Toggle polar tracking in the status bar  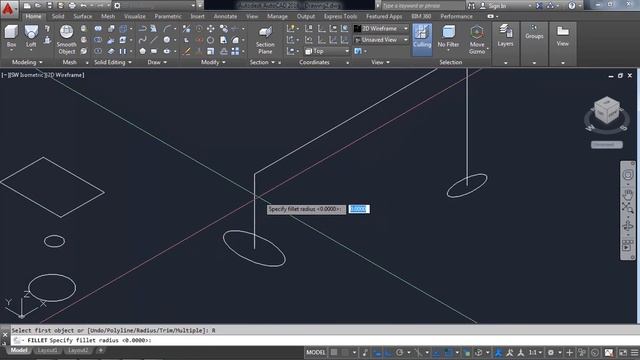tap(399, 352)
